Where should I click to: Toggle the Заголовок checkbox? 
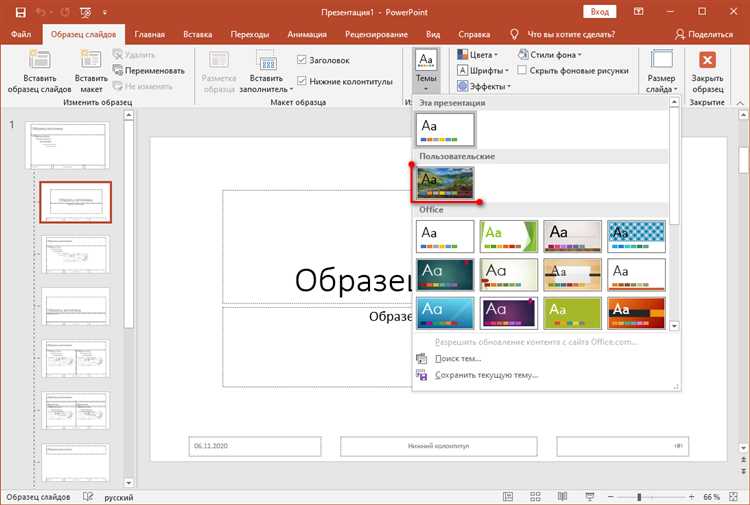pyautogui.click(x=302, y=59)
